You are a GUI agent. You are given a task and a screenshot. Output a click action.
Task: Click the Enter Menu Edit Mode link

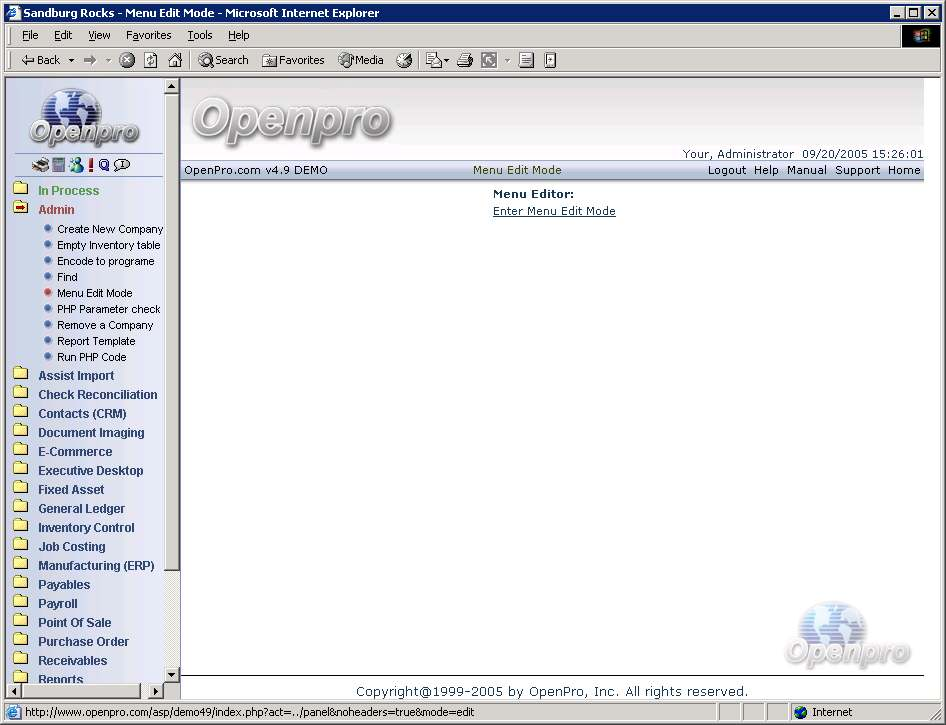(x=554, y=211)
